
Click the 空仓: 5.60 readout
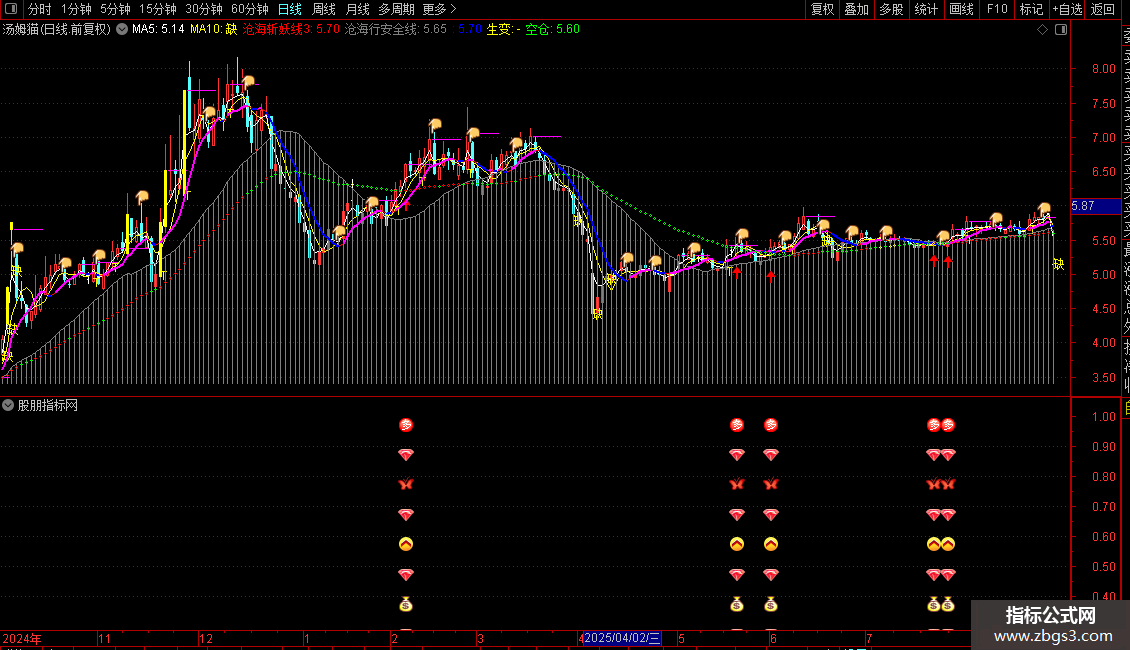click(552, 30)
